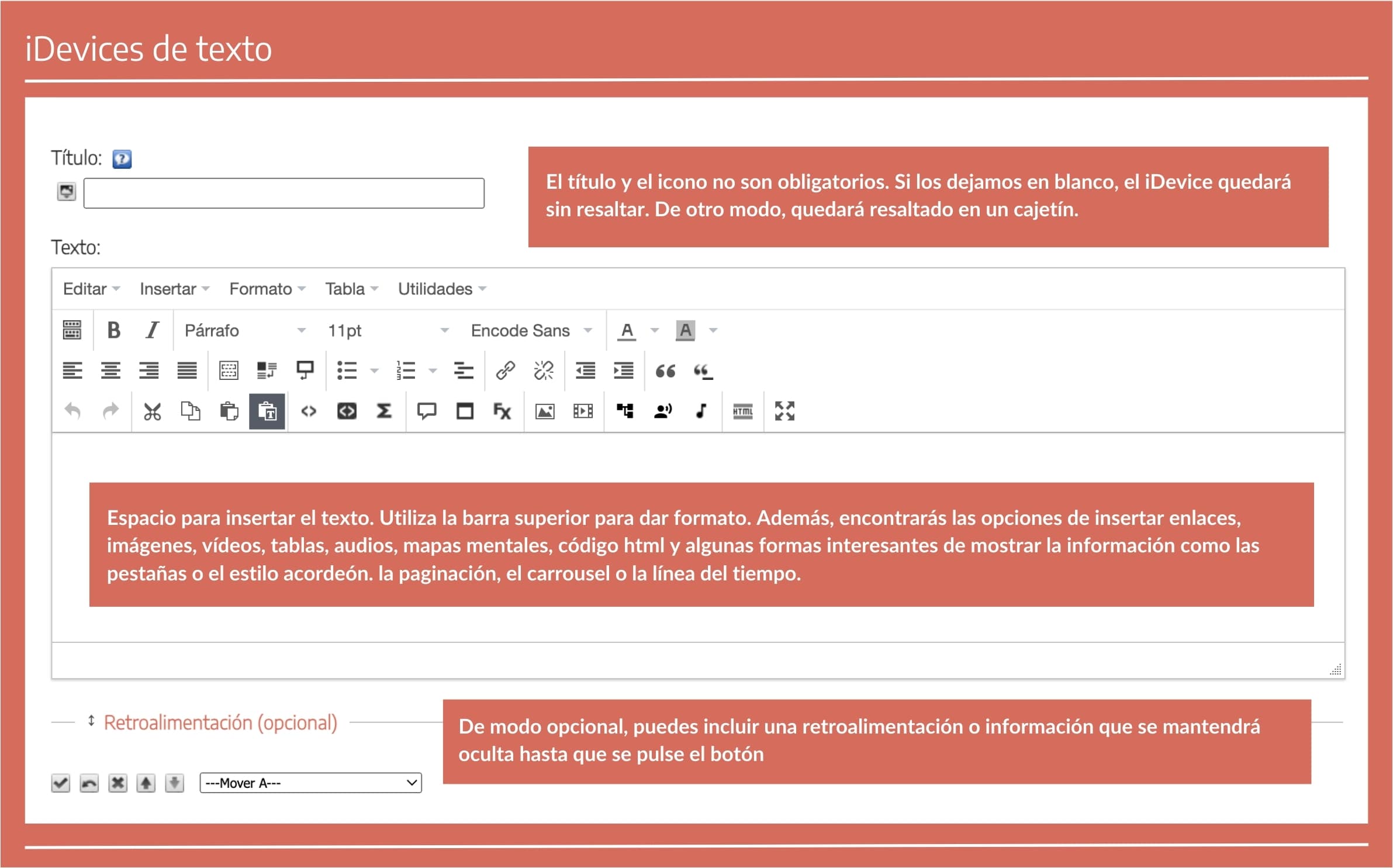Viewport: 1393px width, 868px height.
Task: Click the HTML source code icon
Action: [x=742, y=411]
